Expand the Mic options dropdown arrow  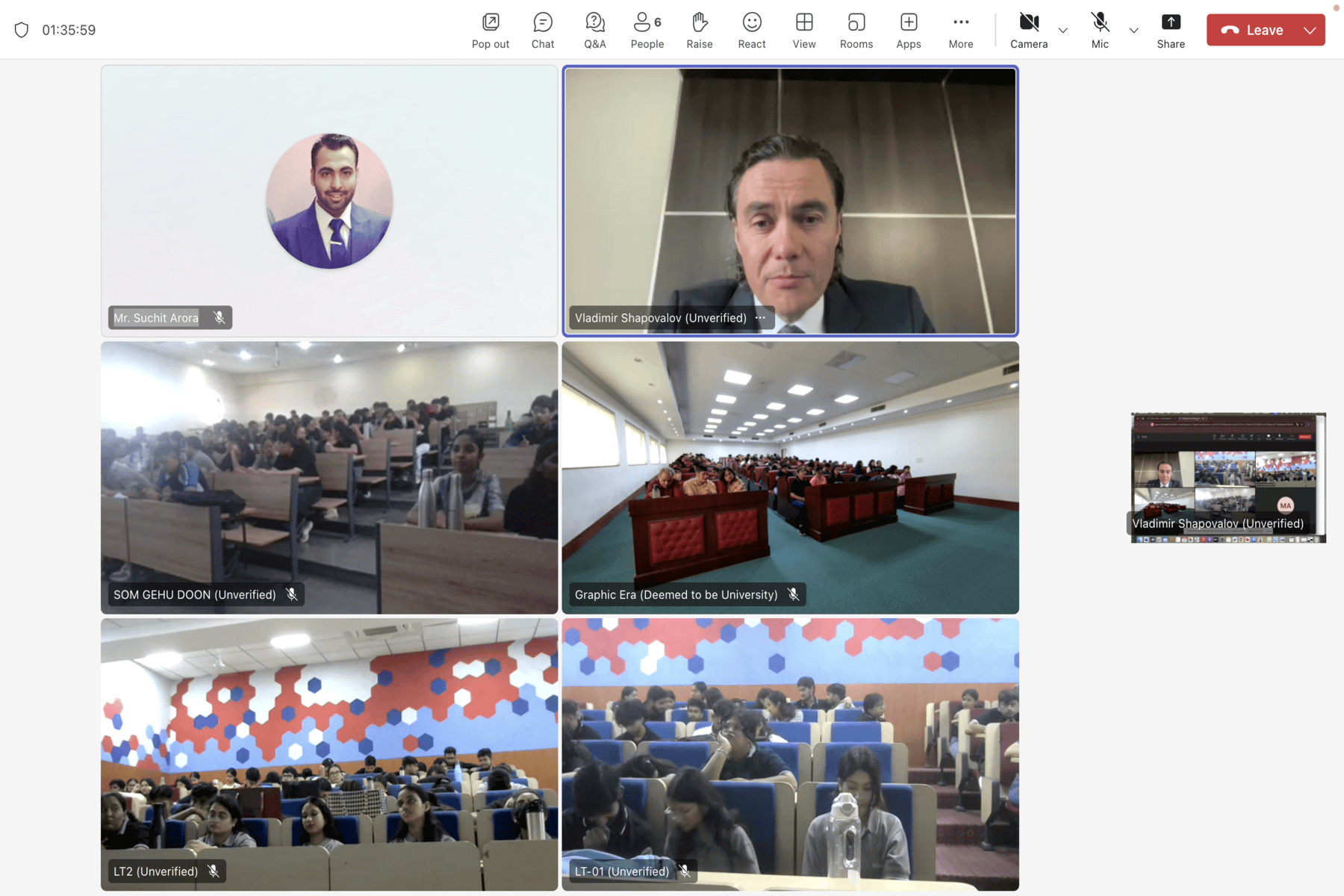tap(1133, 31)
